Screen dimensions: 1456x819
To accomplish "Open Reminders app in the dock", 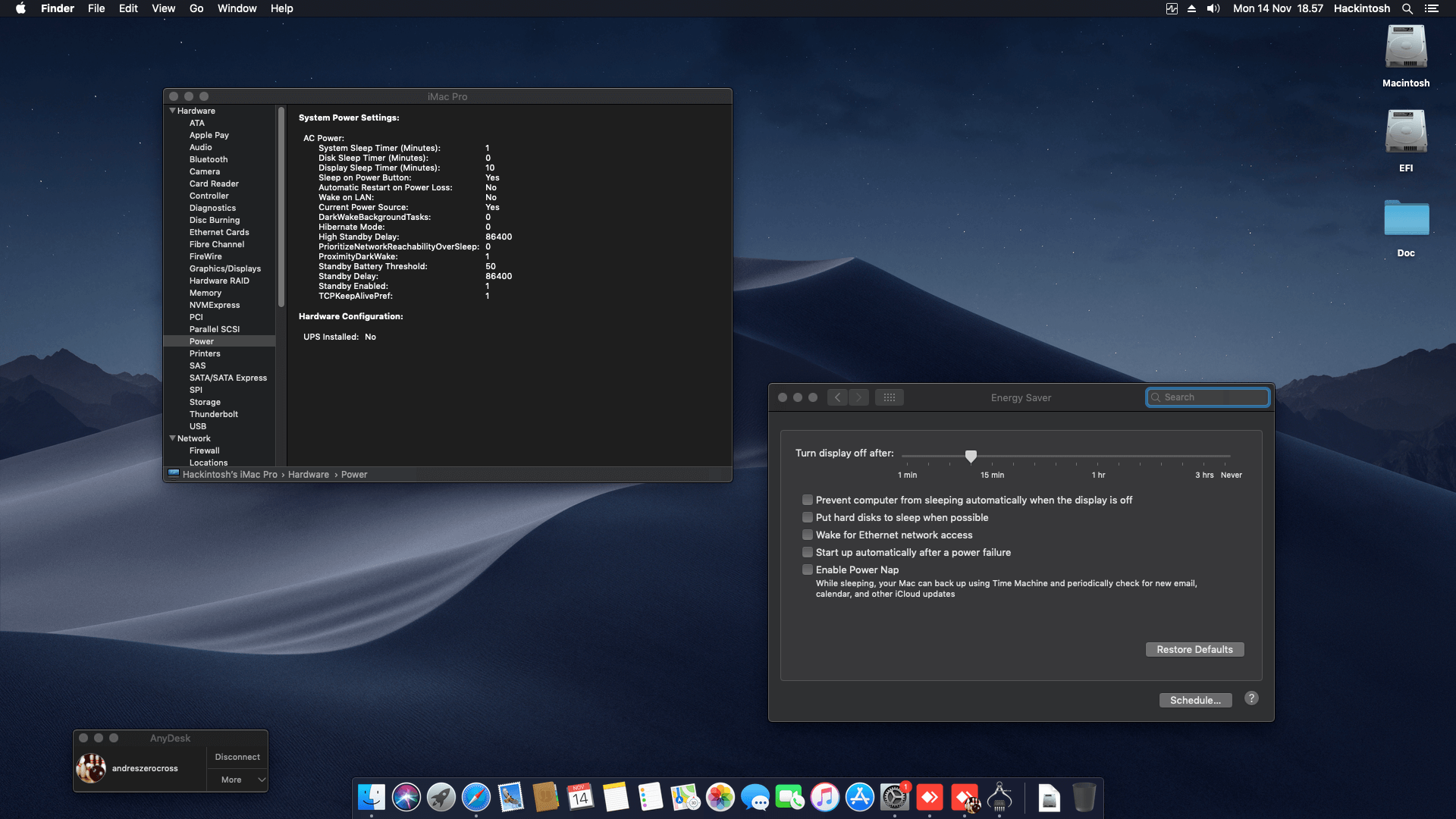I will click(x=651, y=797).
